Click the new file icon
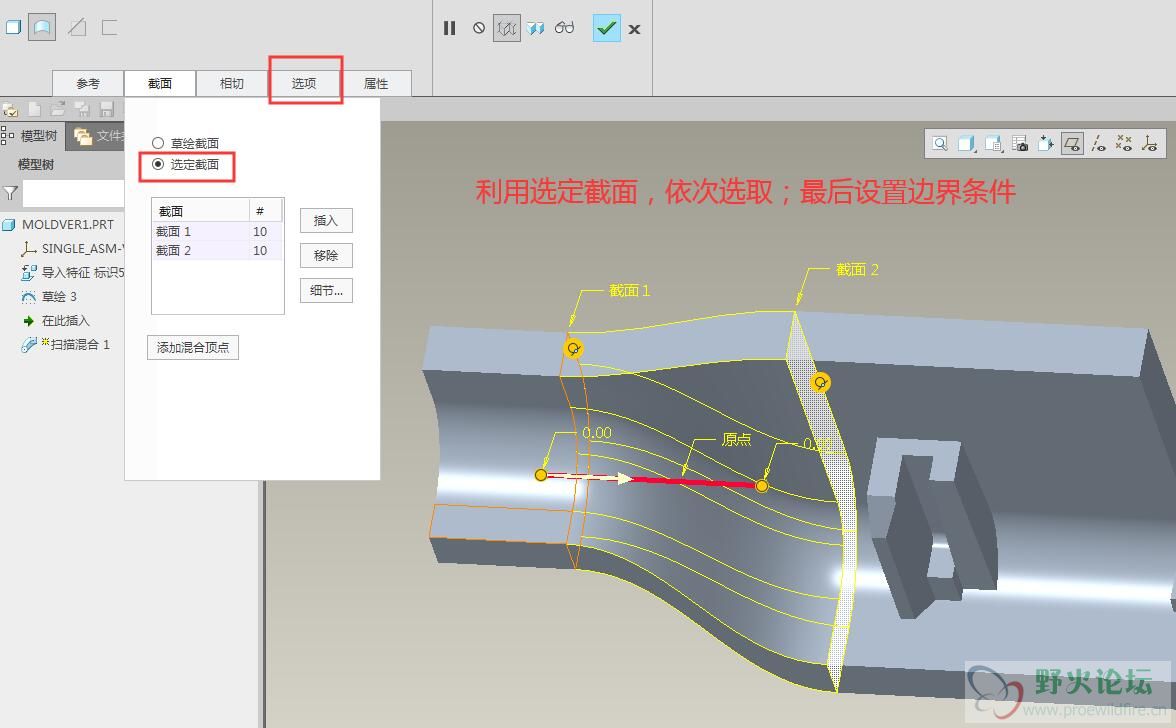Image resolution: width=1176 pixels, height=728 pixels. 34,109
